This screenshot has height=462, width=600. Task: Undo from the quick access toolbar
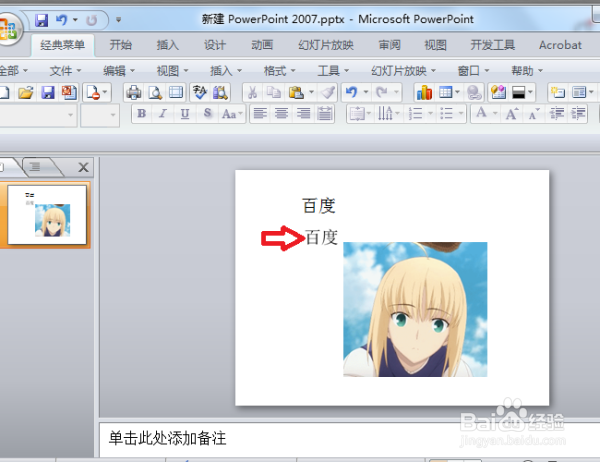click(61, 20)
